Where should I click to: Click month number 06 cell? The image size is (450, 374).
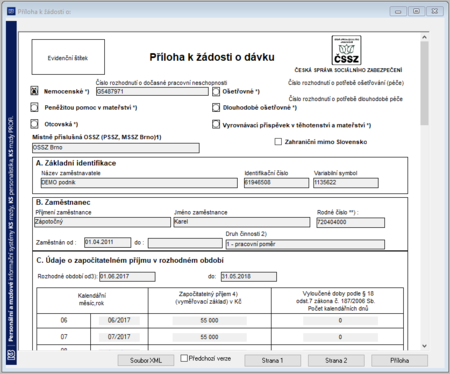click(64, 320)
